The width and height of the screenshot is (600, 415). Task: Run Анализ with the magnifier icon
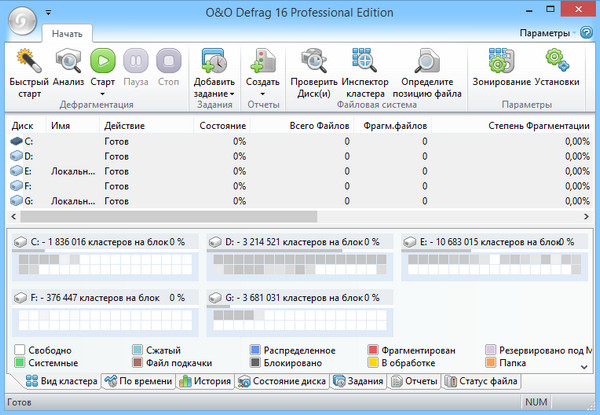pos(68,60)
